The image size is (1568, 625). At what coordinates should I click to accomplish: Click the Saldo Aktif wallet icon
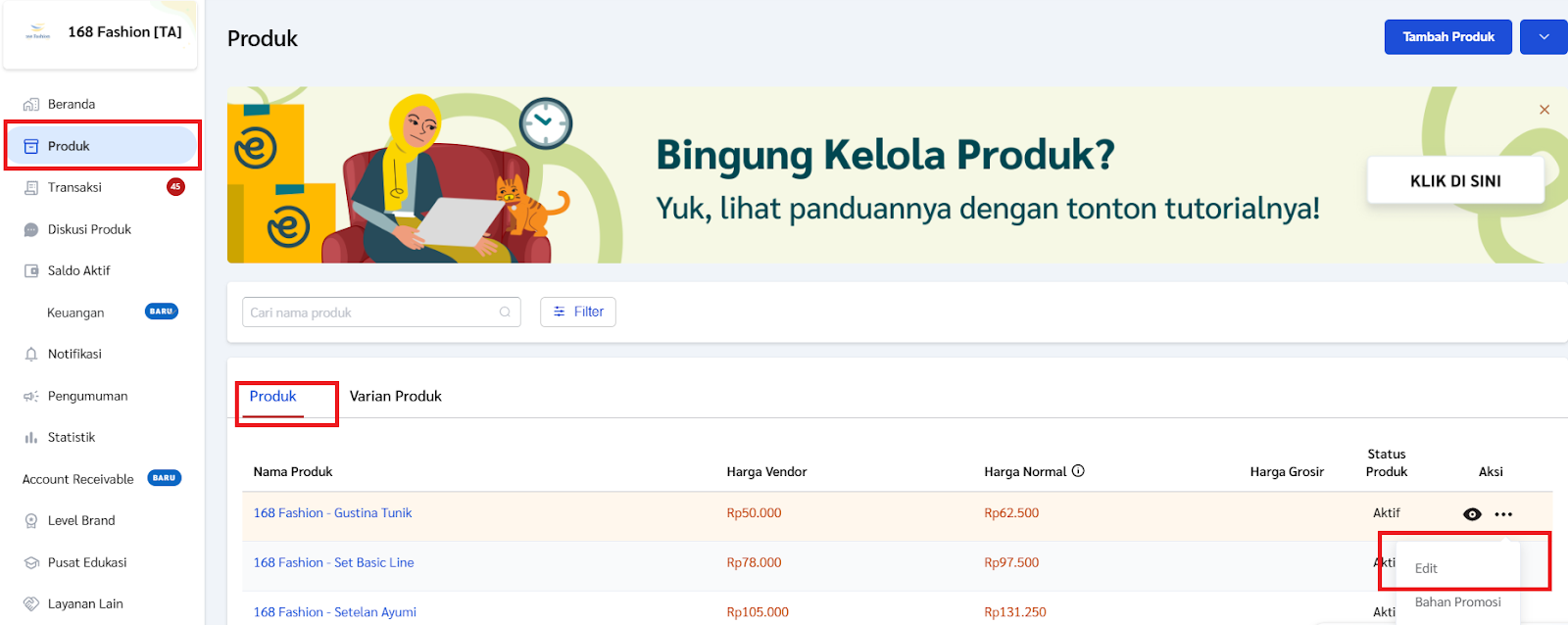(x=31, y=271)
